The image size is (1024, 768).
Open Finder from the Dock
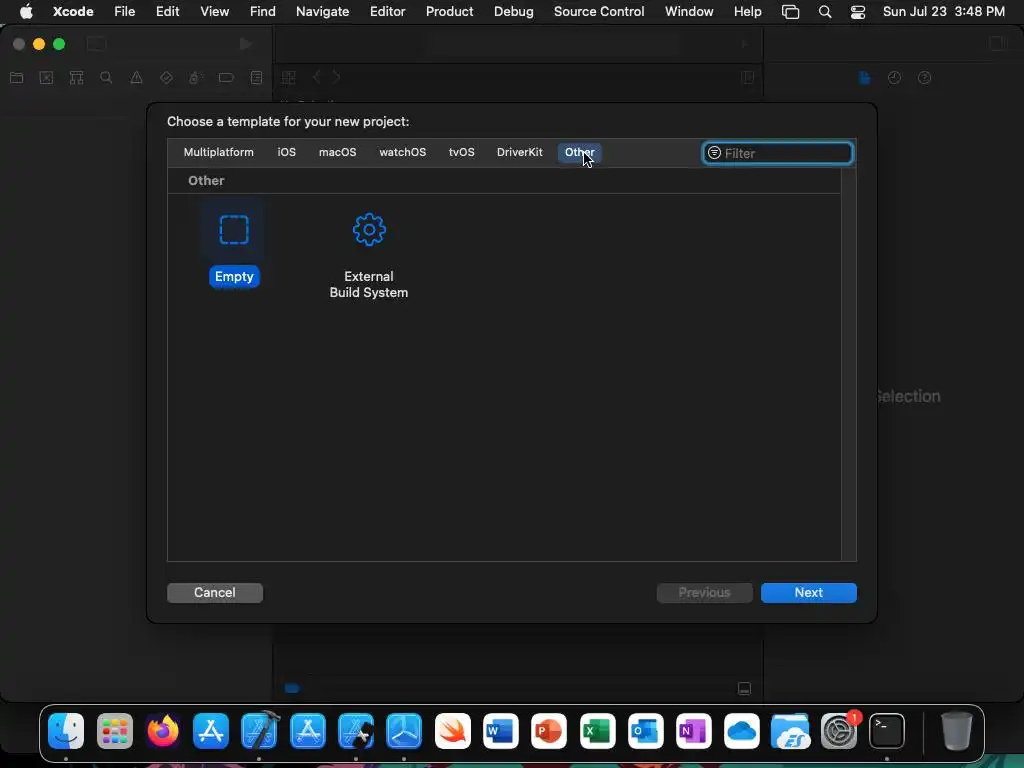(x=66, y=731)
